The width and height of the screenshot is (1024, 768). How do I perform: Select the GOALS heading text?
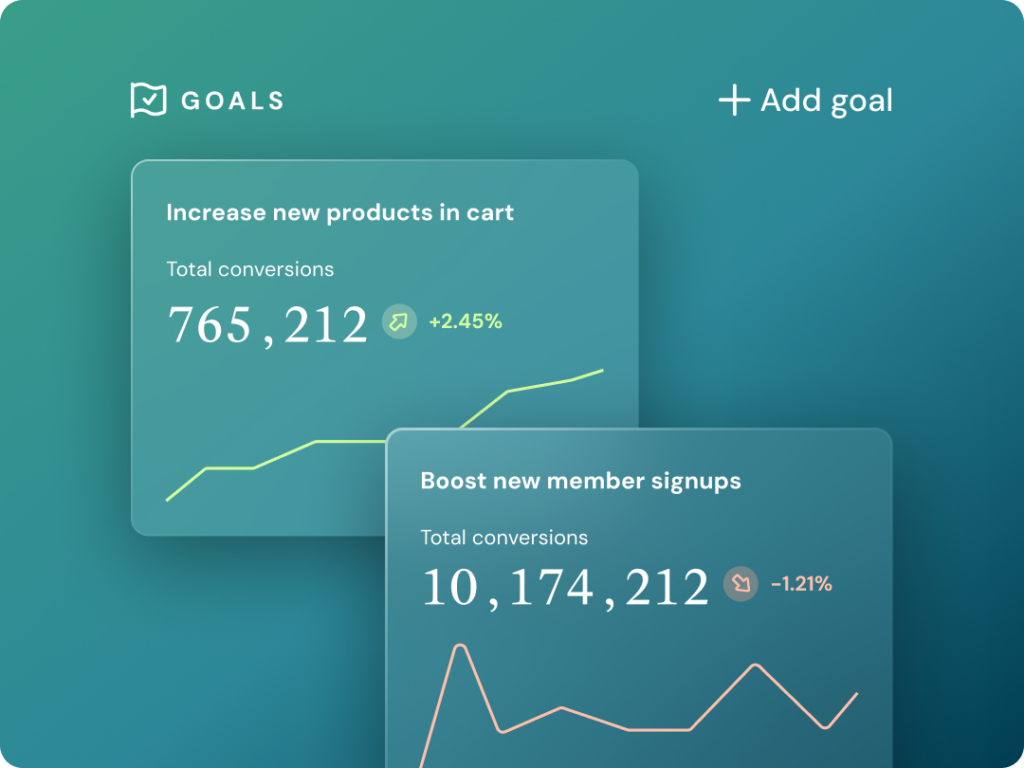(x=232, y=101)
